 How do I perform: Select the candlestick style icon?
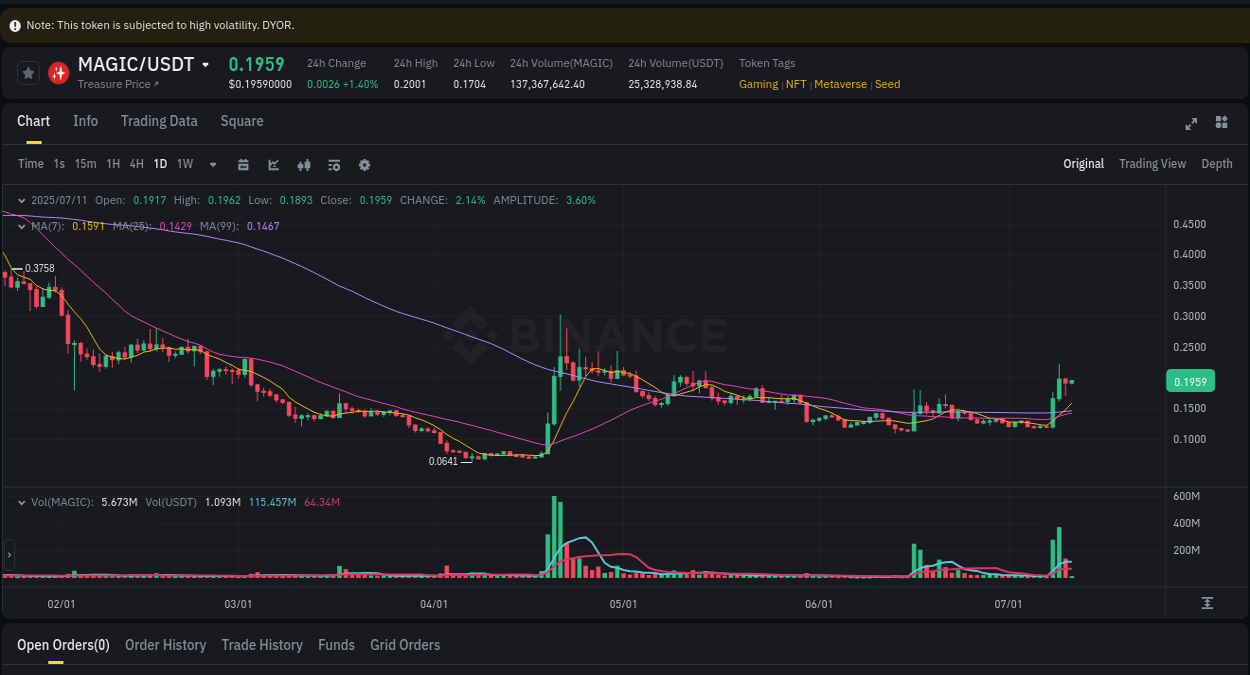pyautogui.click(x=304, y=164)
